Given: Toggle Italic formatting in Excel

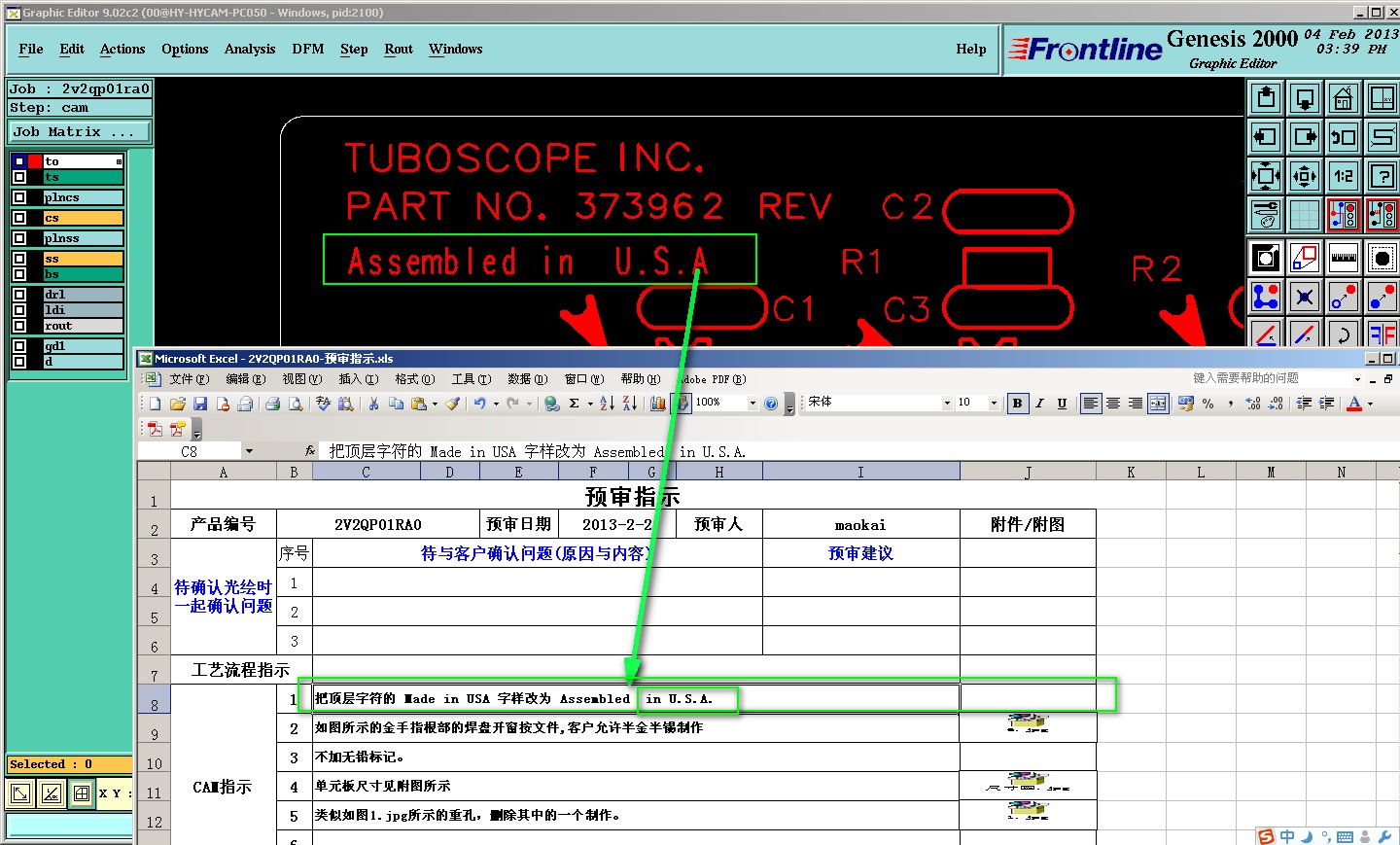Looking at the screenshot, I should 1039,404.
